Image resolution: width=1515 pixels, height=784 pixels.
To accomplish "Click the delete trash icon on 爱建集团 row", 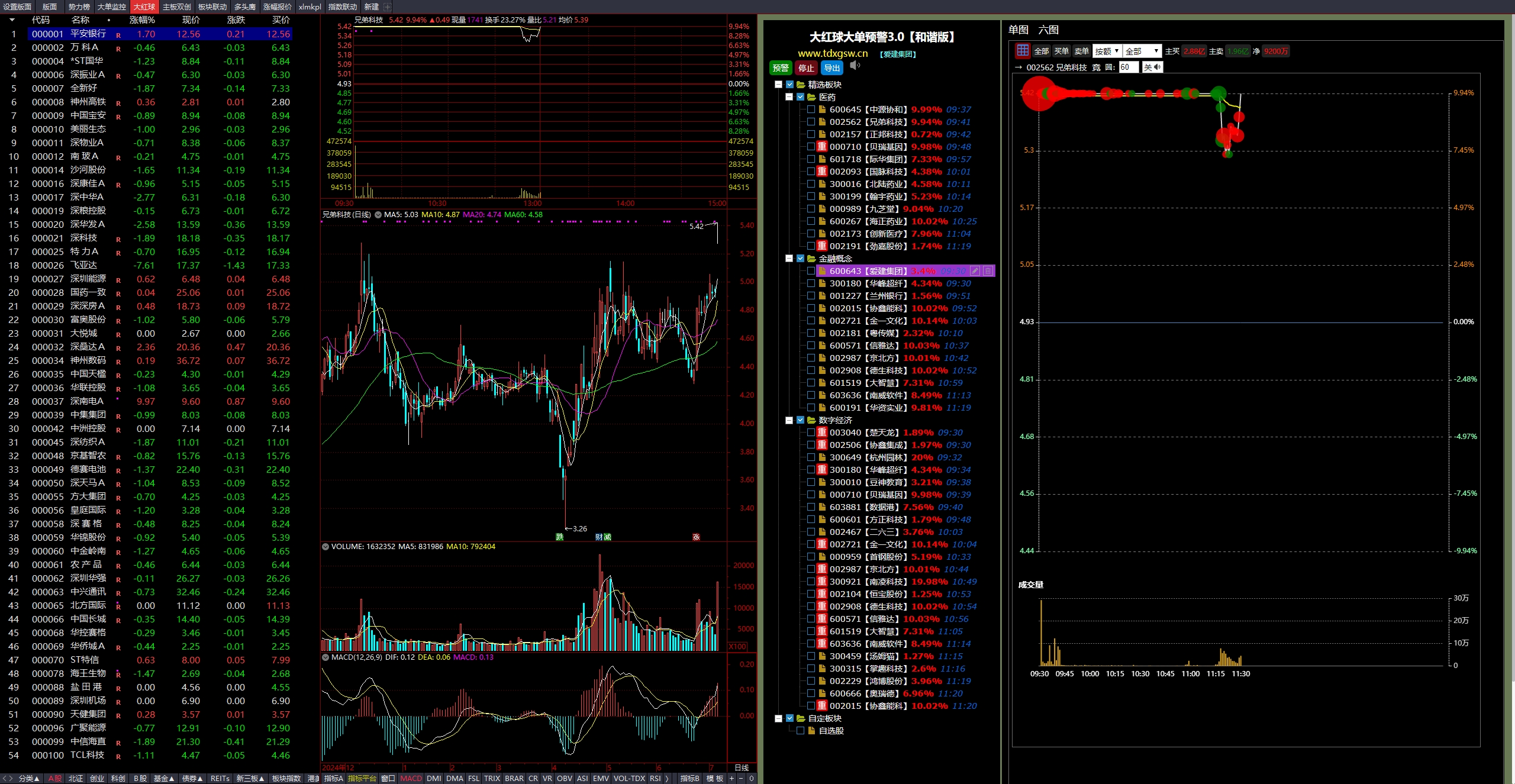I will [988, 271].
